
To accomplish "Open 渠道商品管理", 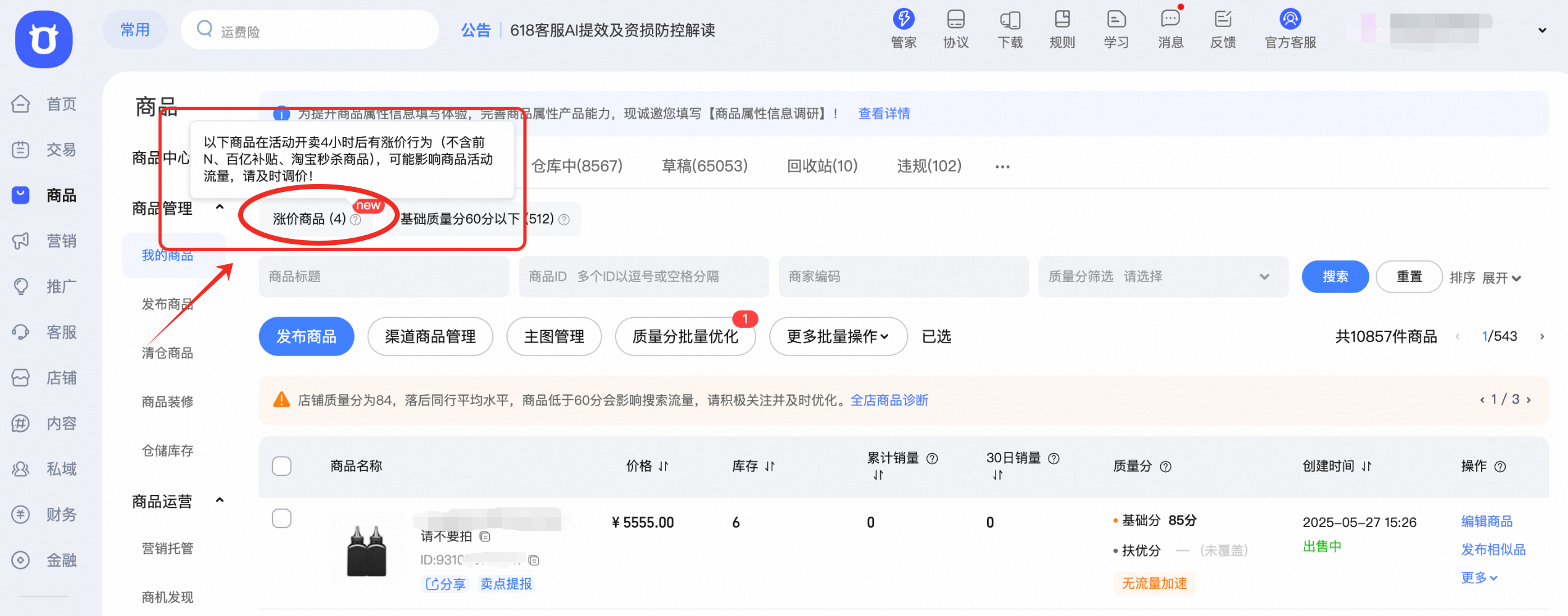I will (430, 336).
